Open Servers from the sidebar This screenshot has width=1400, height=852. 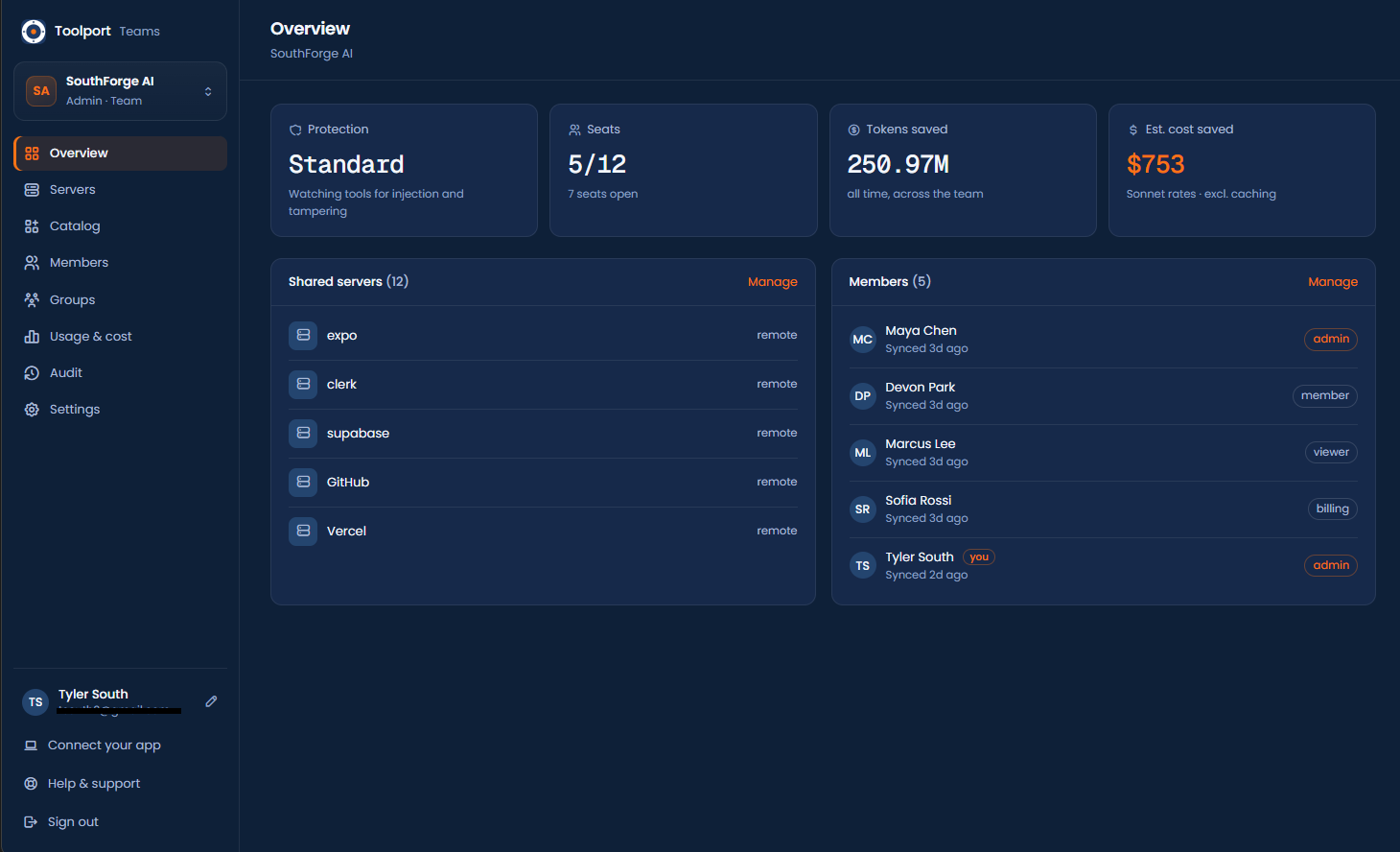pyautogui.click(x=120, y=190)
